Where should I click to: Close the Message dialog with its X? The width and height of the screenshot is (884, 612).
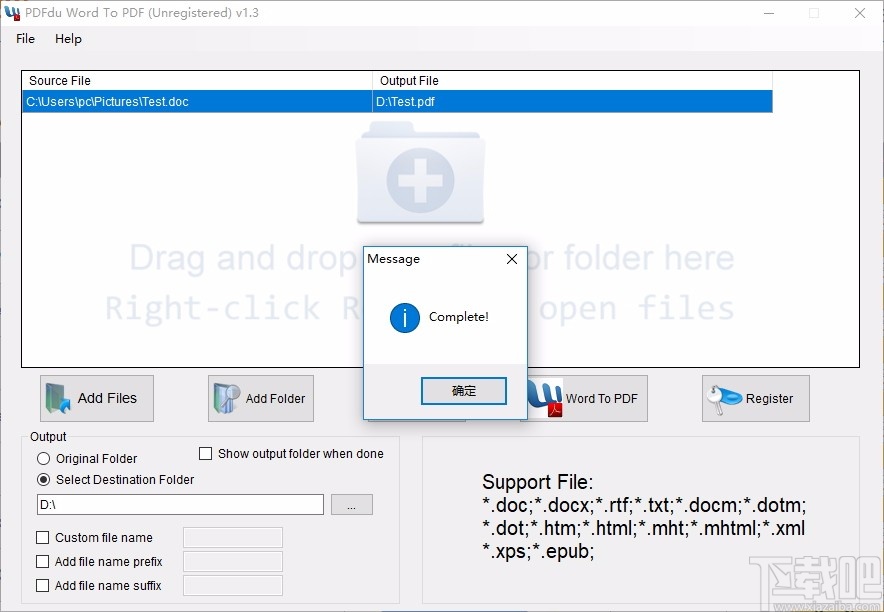[512, 258]
